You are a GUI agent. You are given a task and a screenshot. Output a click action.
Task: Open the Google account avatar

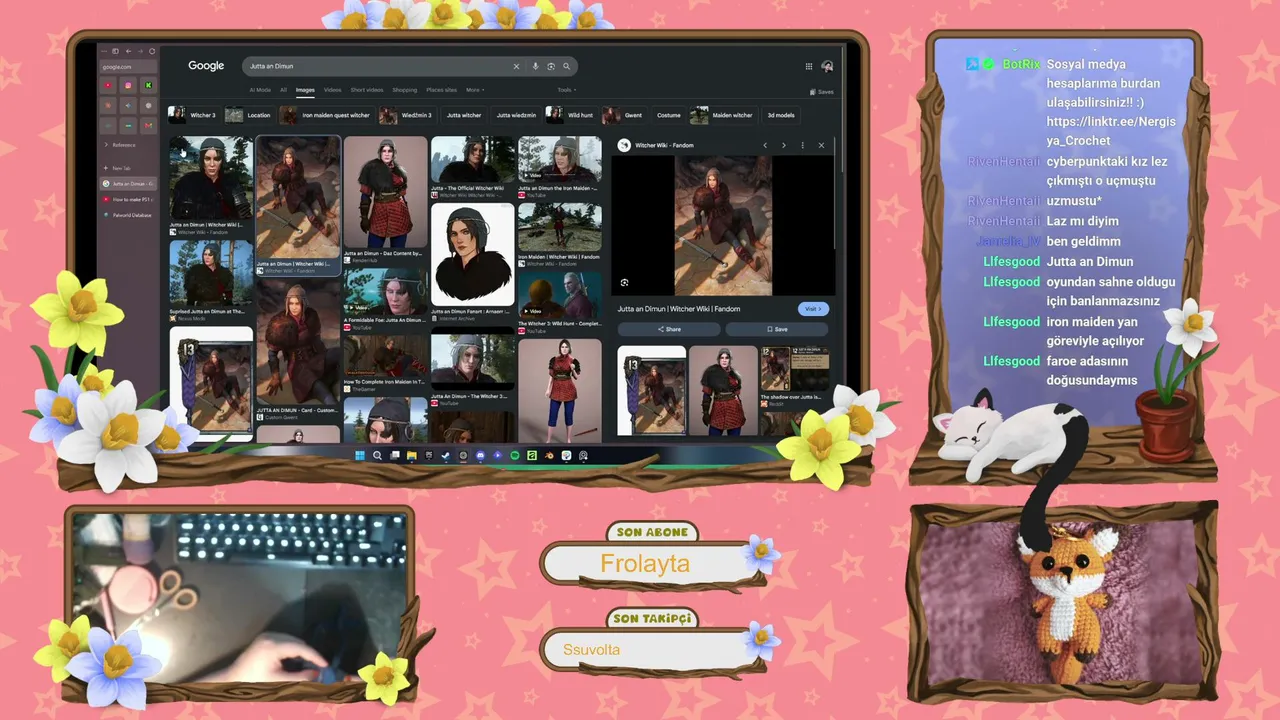(827, 66)
